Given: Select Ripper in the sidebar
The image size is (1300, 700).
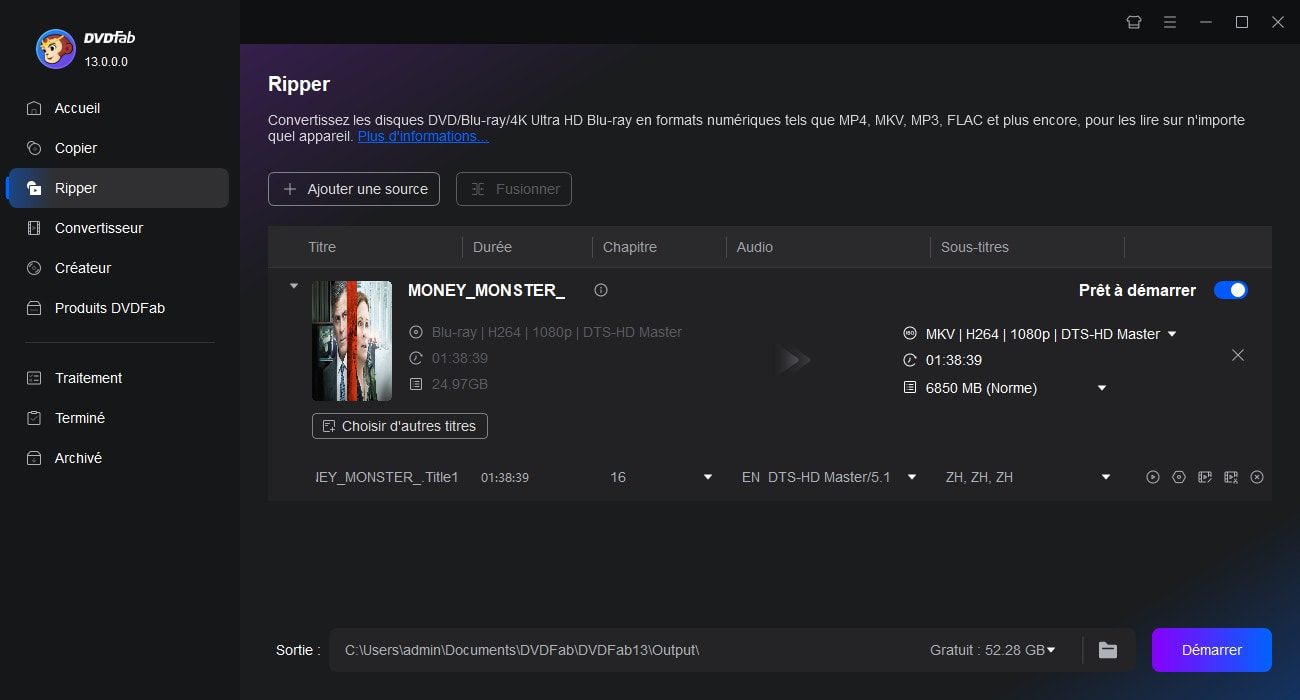Looking at the screenshot, I should (119, 188).
